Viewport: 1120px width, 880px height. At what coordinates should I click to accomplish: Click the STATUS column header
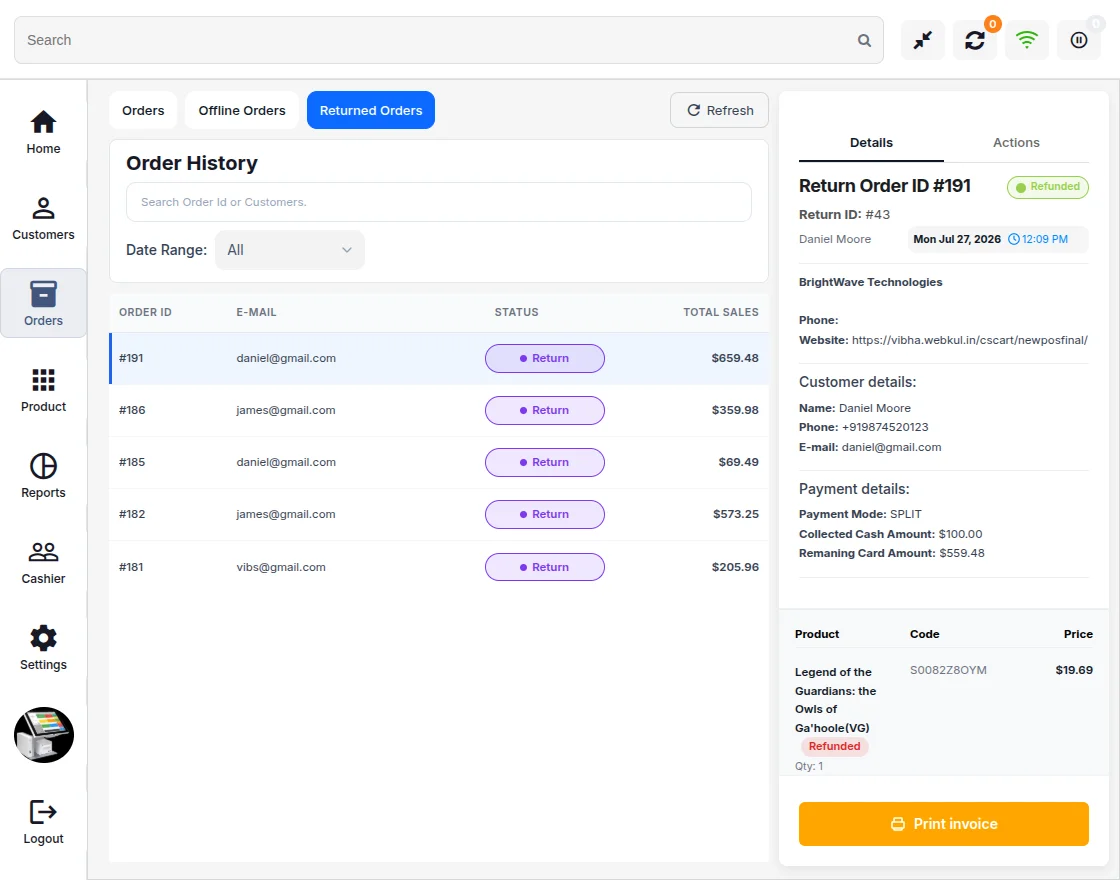coord(516,312)
